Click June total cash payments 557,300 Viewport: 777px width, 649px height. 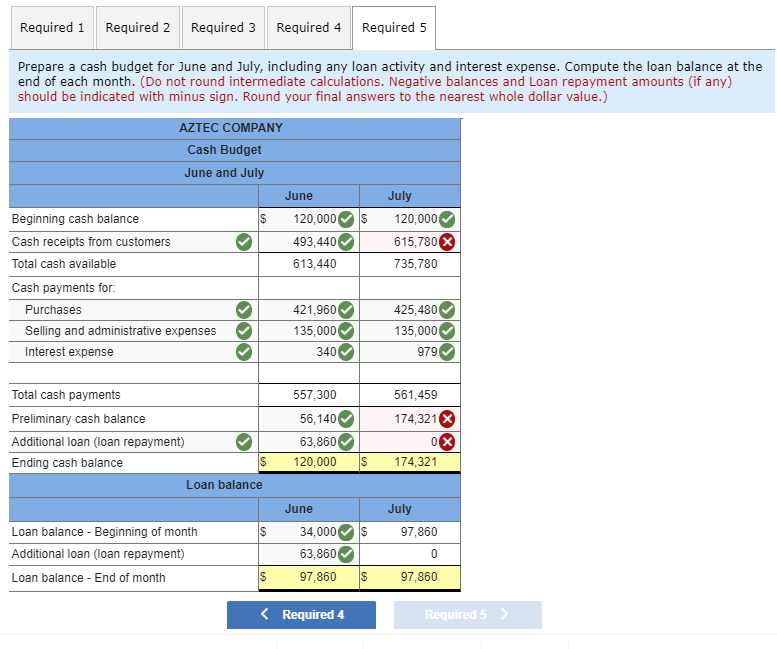point(315,395)
